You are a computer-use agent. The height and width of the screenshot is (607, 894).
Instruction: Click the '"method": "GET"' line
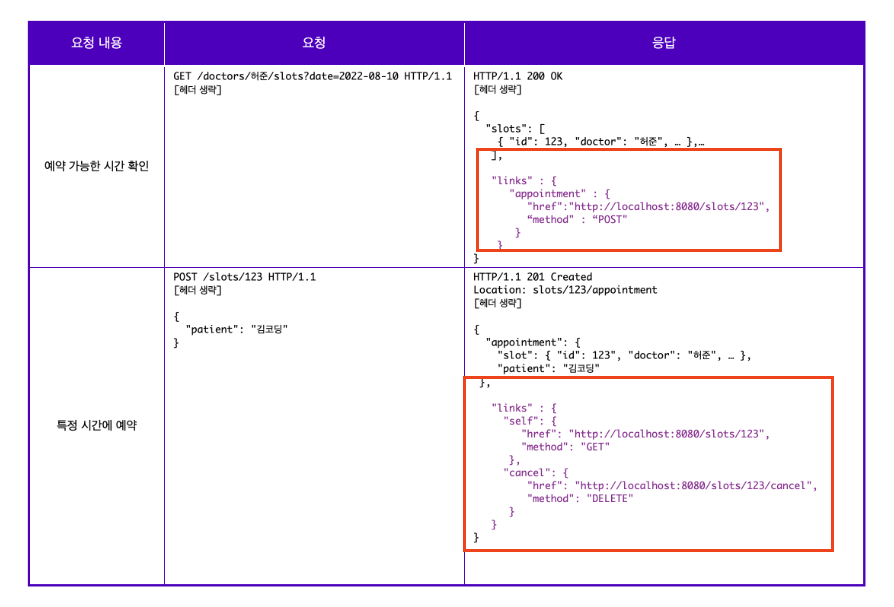565,447
